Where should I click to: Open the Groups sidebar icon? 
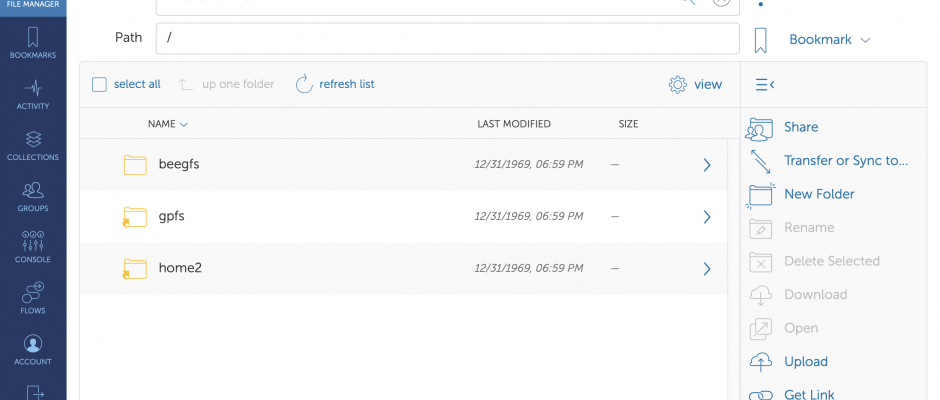click(33, 197)
